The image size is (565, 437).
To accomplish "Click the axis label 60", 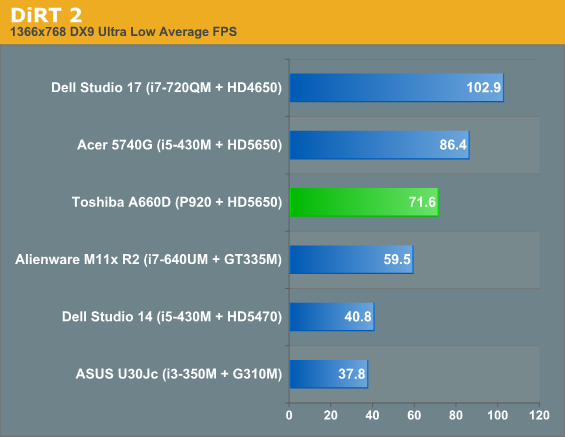I will pos(414,415).
